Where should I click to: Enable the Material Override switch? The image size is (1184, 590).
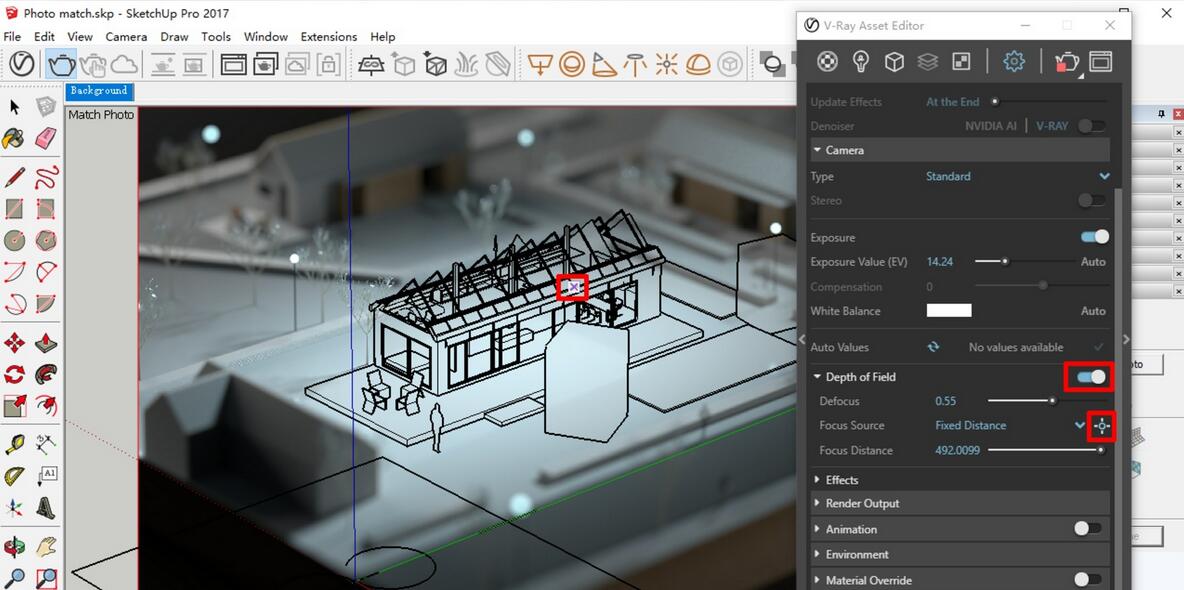coord(1087,580)
